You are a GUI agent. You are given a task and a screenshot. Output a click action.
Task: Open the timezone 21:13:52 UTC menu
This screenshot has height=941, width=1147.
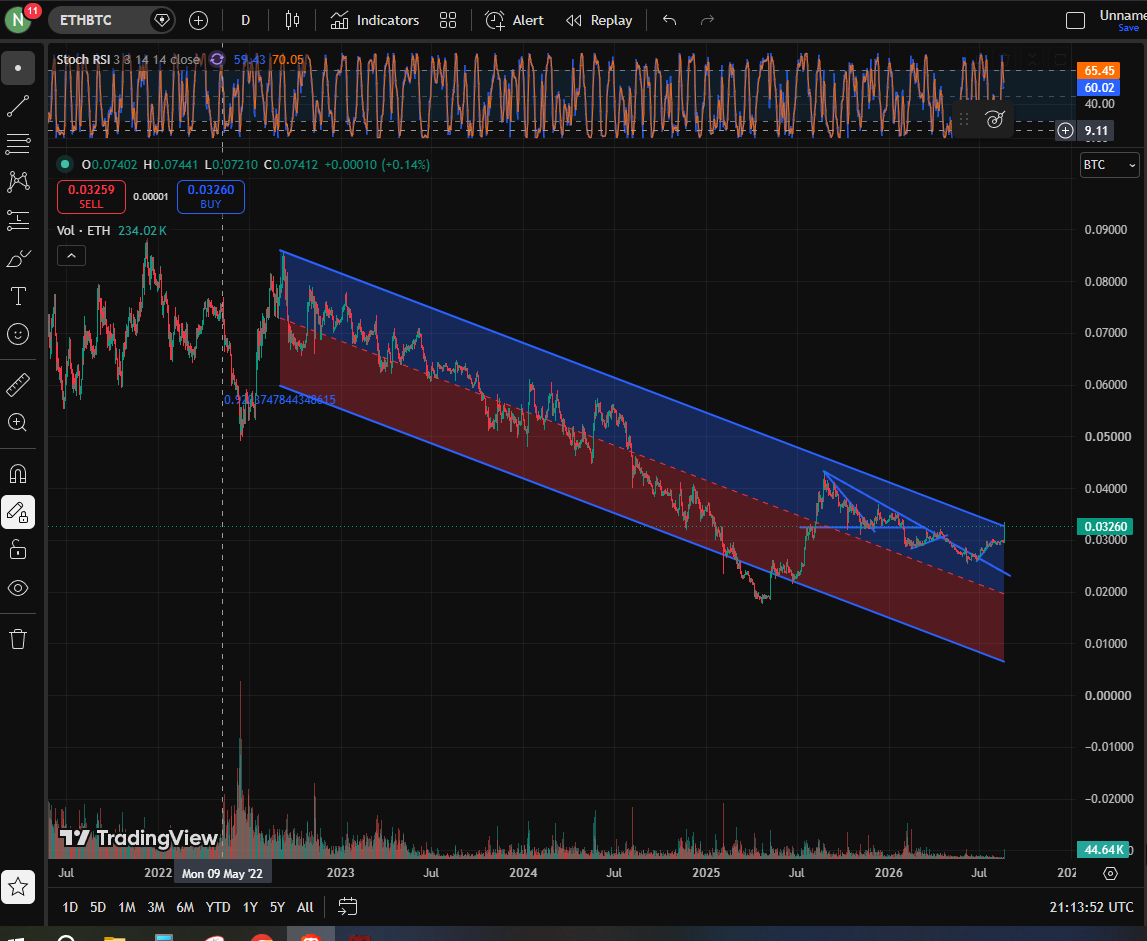pos(1091,907)
